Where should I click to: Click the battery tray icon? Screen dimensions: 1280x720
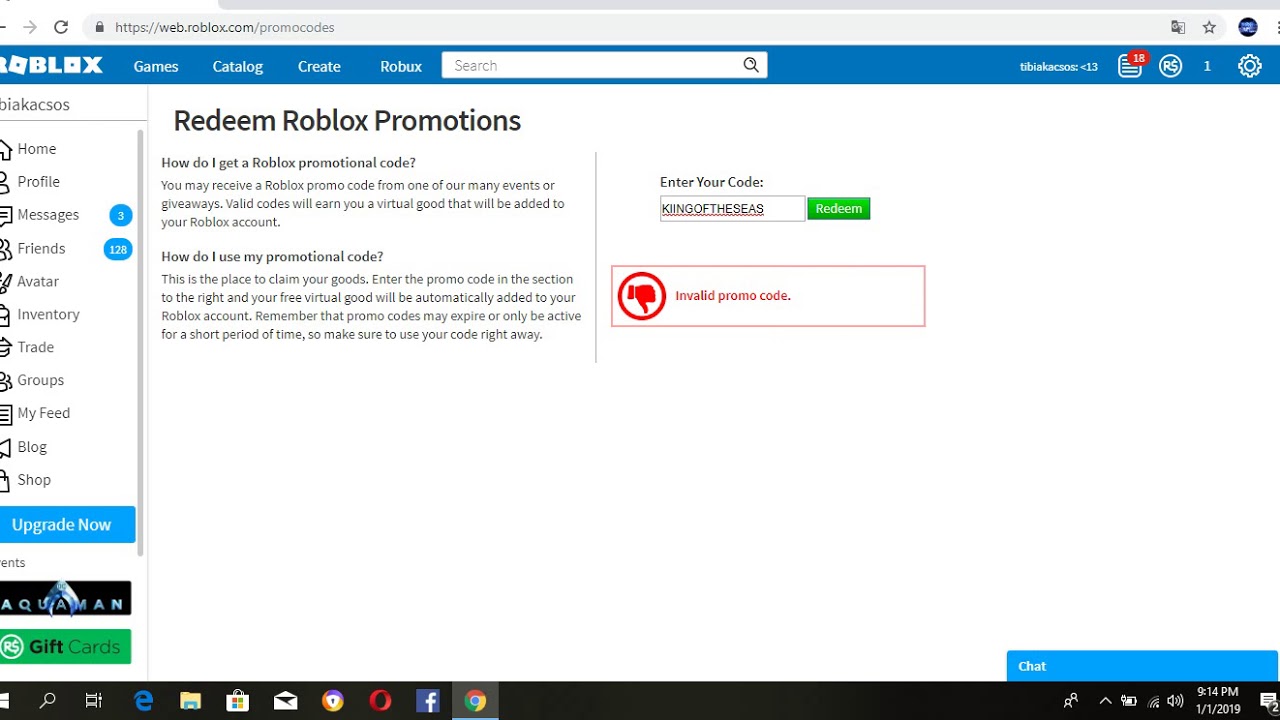1129,701
